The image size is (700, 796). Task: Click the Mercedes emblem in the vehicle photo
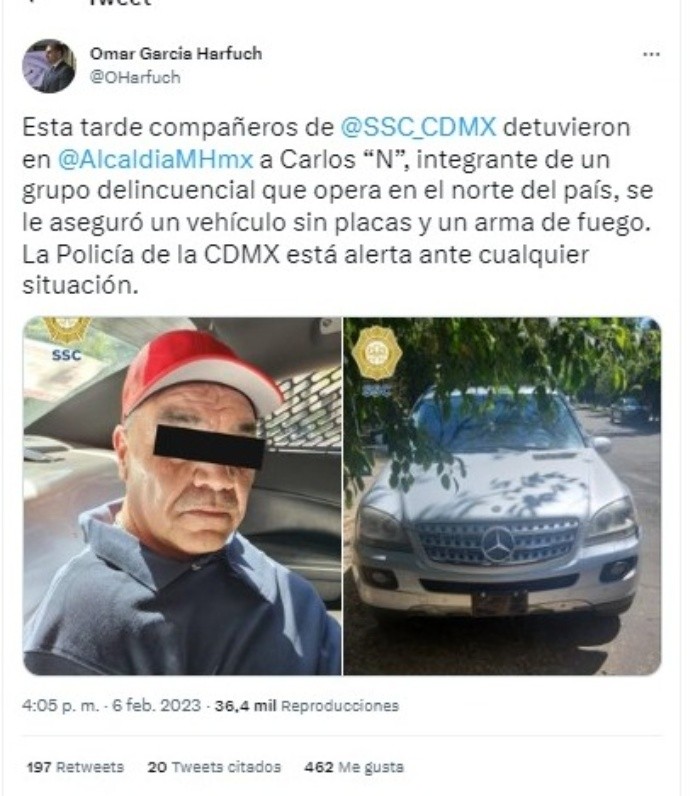tap(497, 544)
